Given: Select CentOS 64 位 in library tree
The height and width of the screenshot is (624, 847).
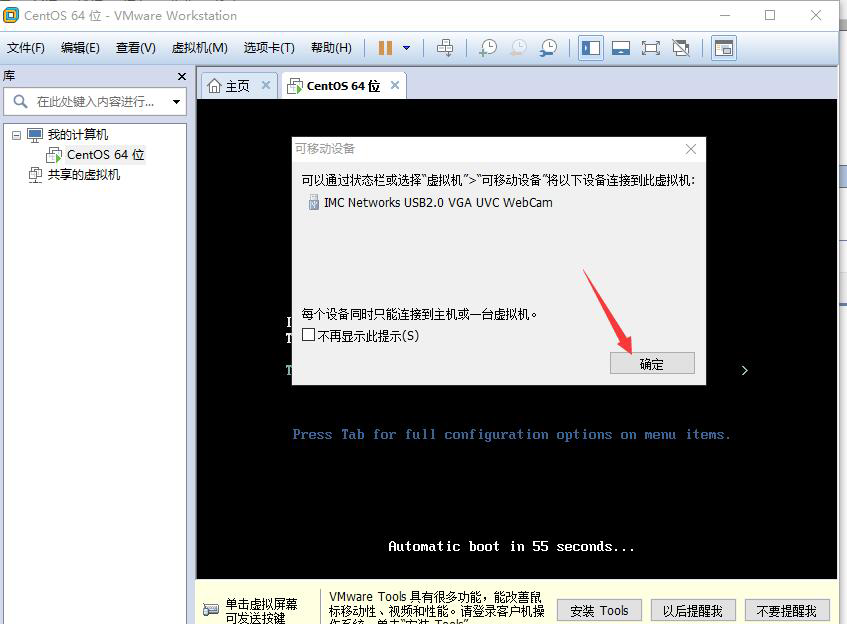Looking at the screenshot, I should click(x=105, y=155).
